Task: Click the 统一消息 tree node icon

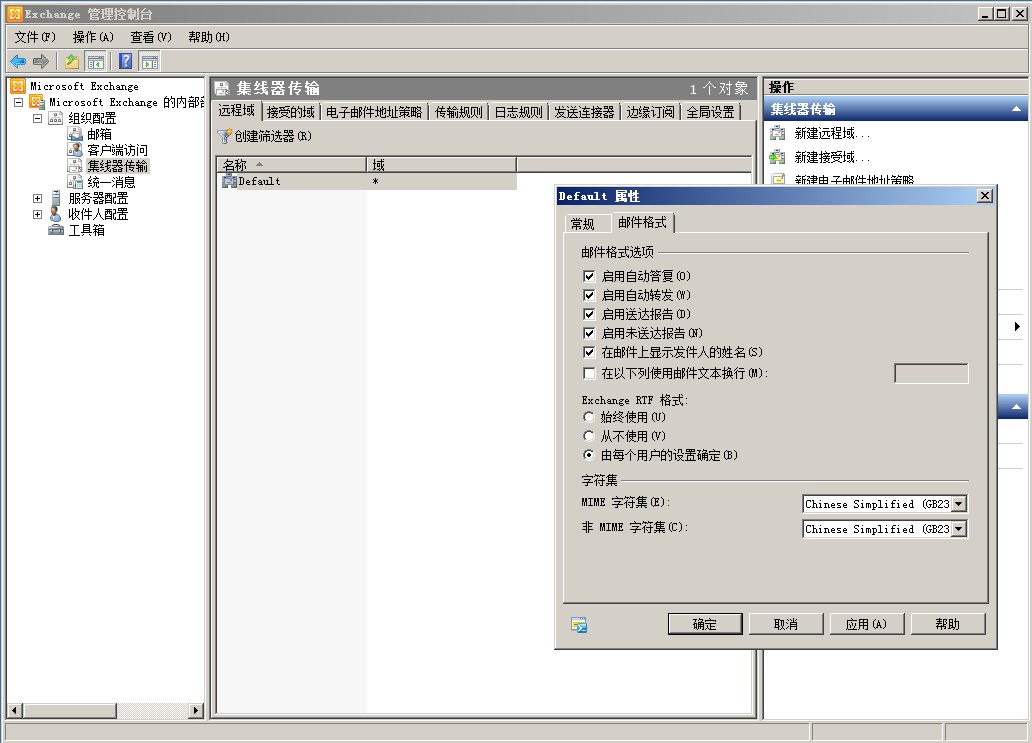Action: pyautogui.click(x=75, y=182)
